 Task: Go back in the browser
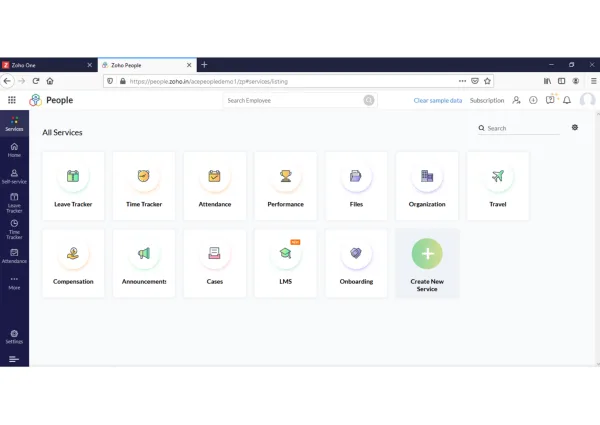[7, 81]
